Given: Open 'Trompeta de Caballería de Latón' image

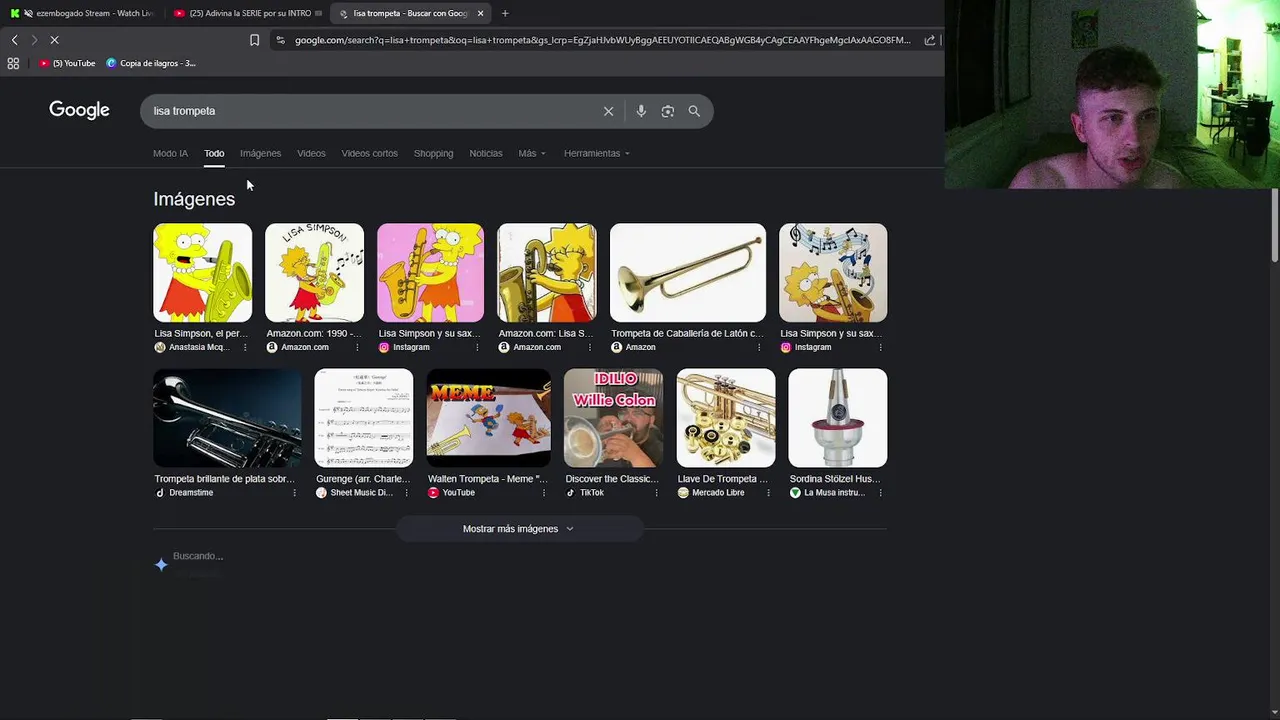Looking at the screenshot, I should (x=688, y=273).
